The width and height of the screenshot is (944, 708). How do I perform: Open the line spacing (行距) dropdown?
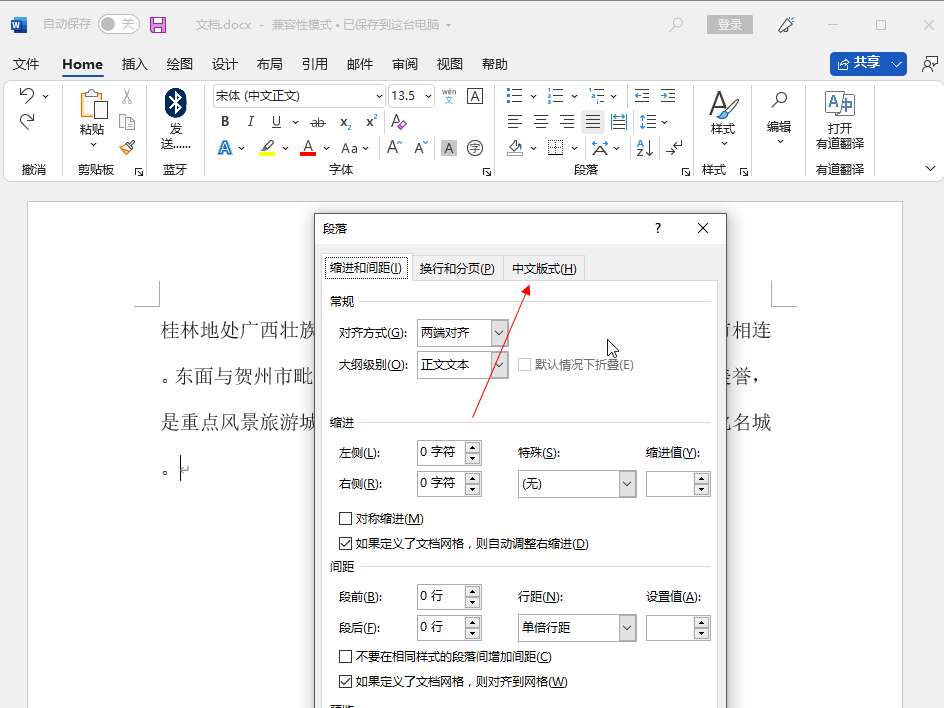click(x=627, y=628)
